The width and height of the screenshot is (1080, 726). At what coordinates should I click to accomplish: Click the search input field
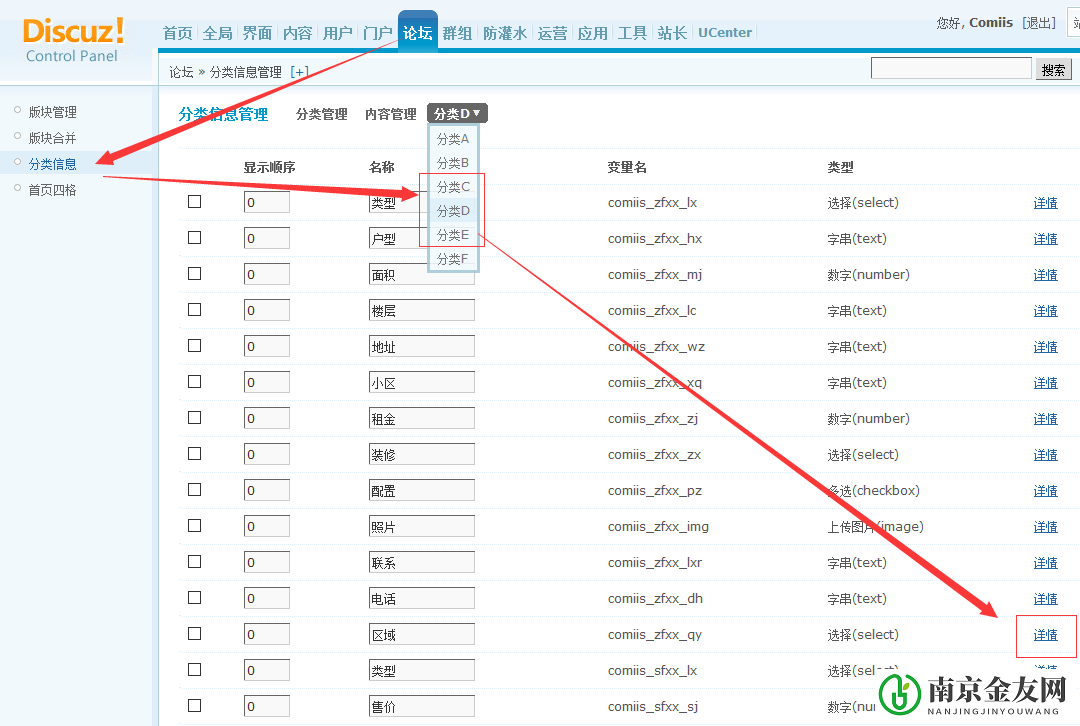950,67
